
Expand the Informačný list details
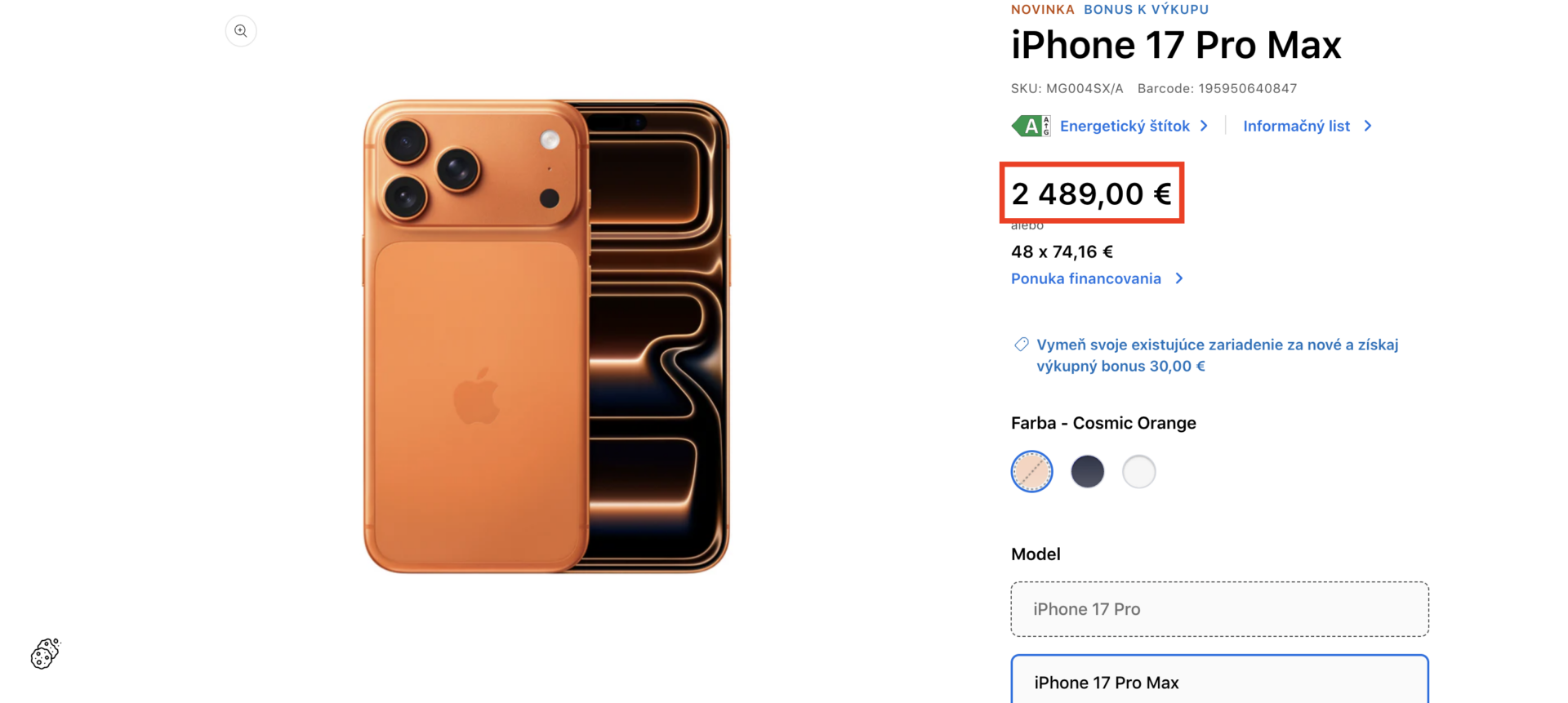(x=1297, y=125)
